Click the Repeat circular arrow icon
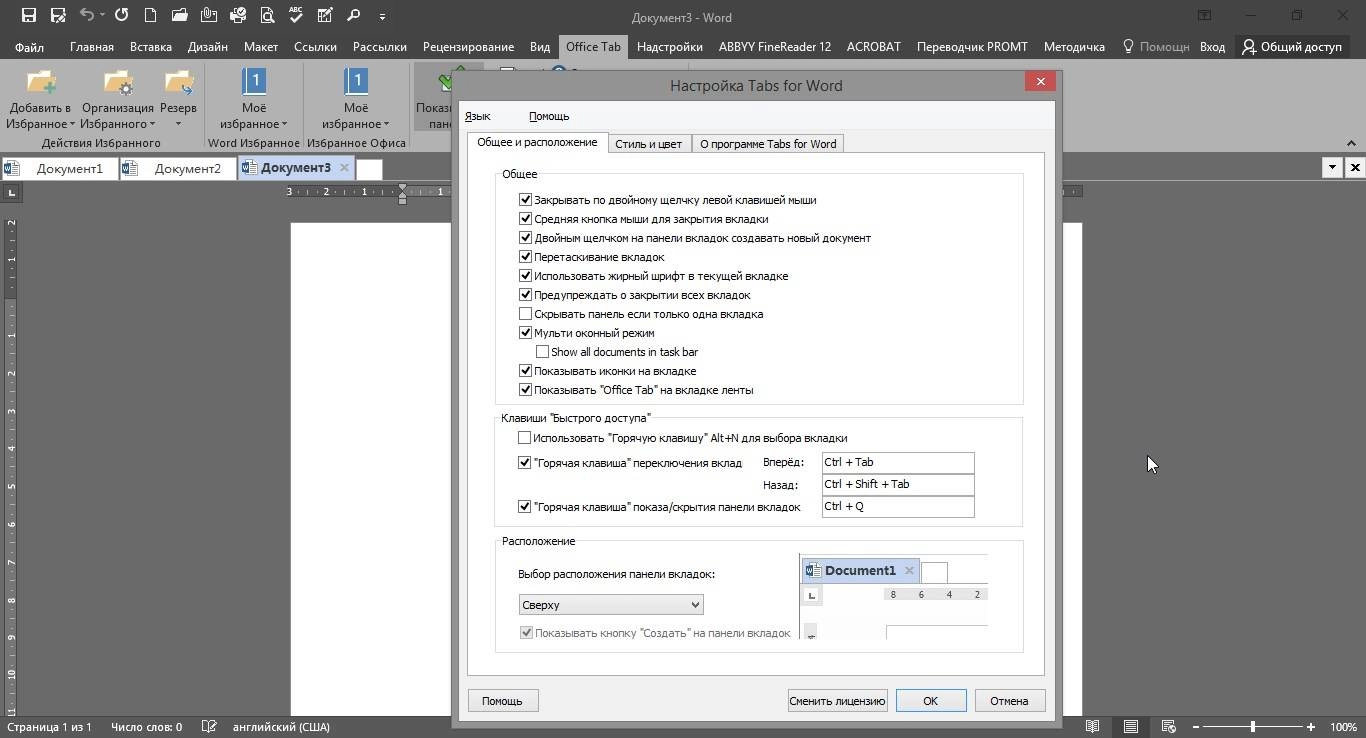The image size is (1366, 738). (121, 16)
